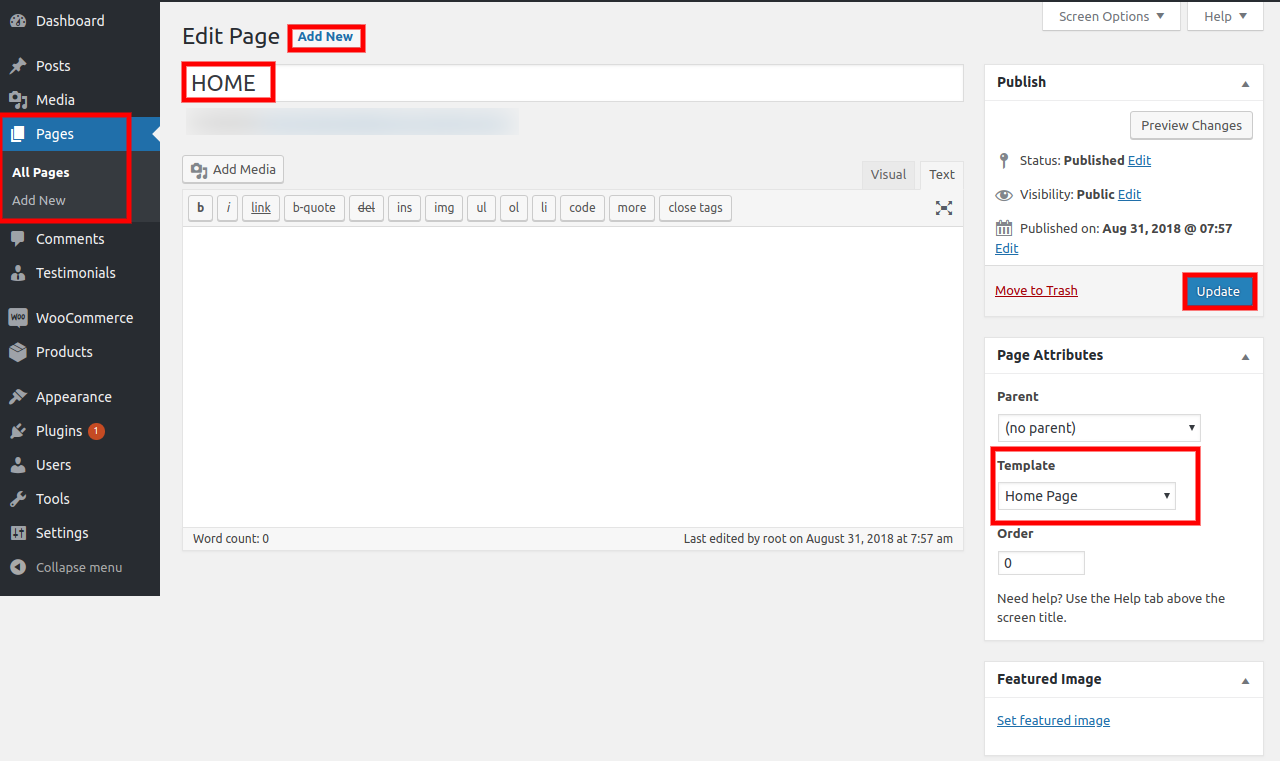Click the Order number input field
1280x761 pixels.
point(1041,563)
